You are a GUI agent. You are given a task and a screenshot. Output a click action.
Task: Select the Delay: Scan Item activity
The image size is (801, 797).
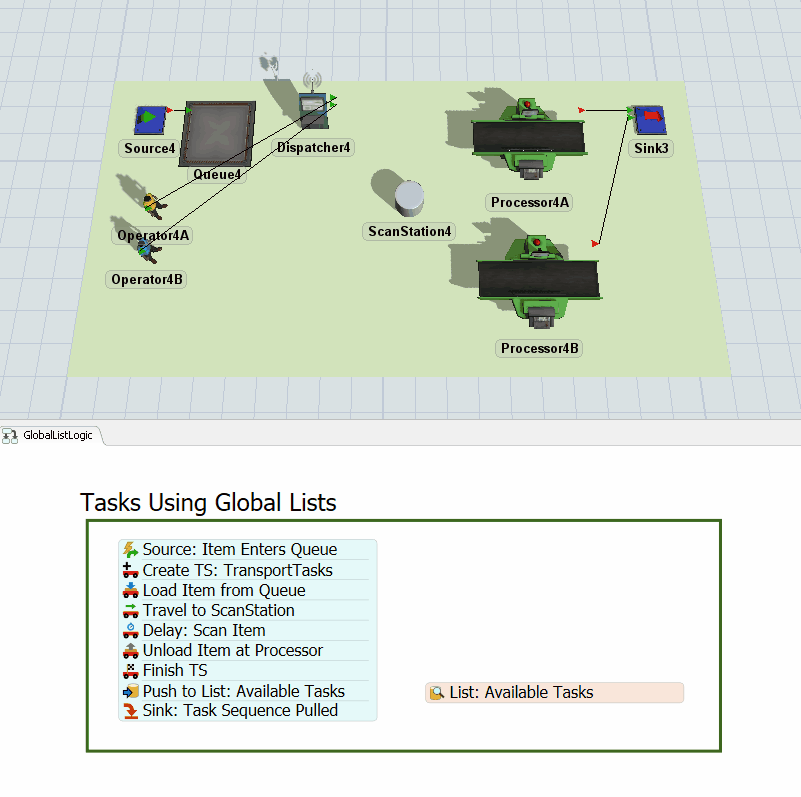tap(204, 630)
